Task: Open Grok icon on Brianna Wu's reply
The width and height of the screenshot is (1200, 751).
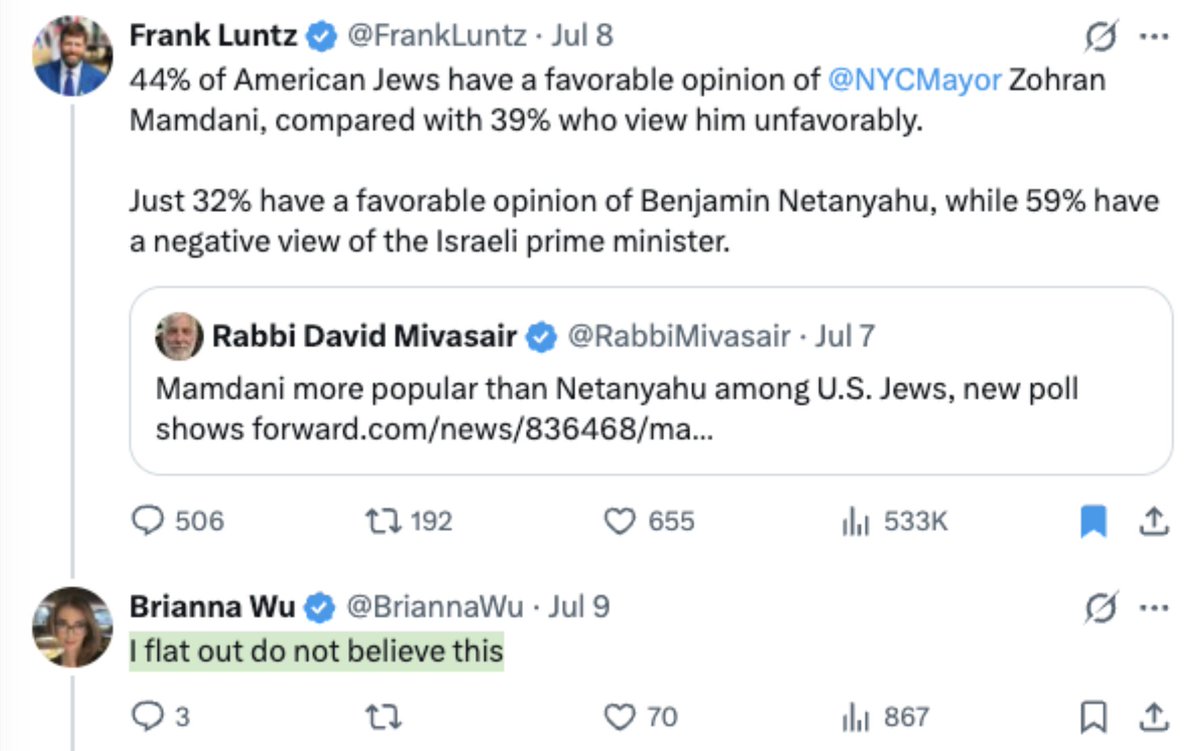Action: 1101,607
